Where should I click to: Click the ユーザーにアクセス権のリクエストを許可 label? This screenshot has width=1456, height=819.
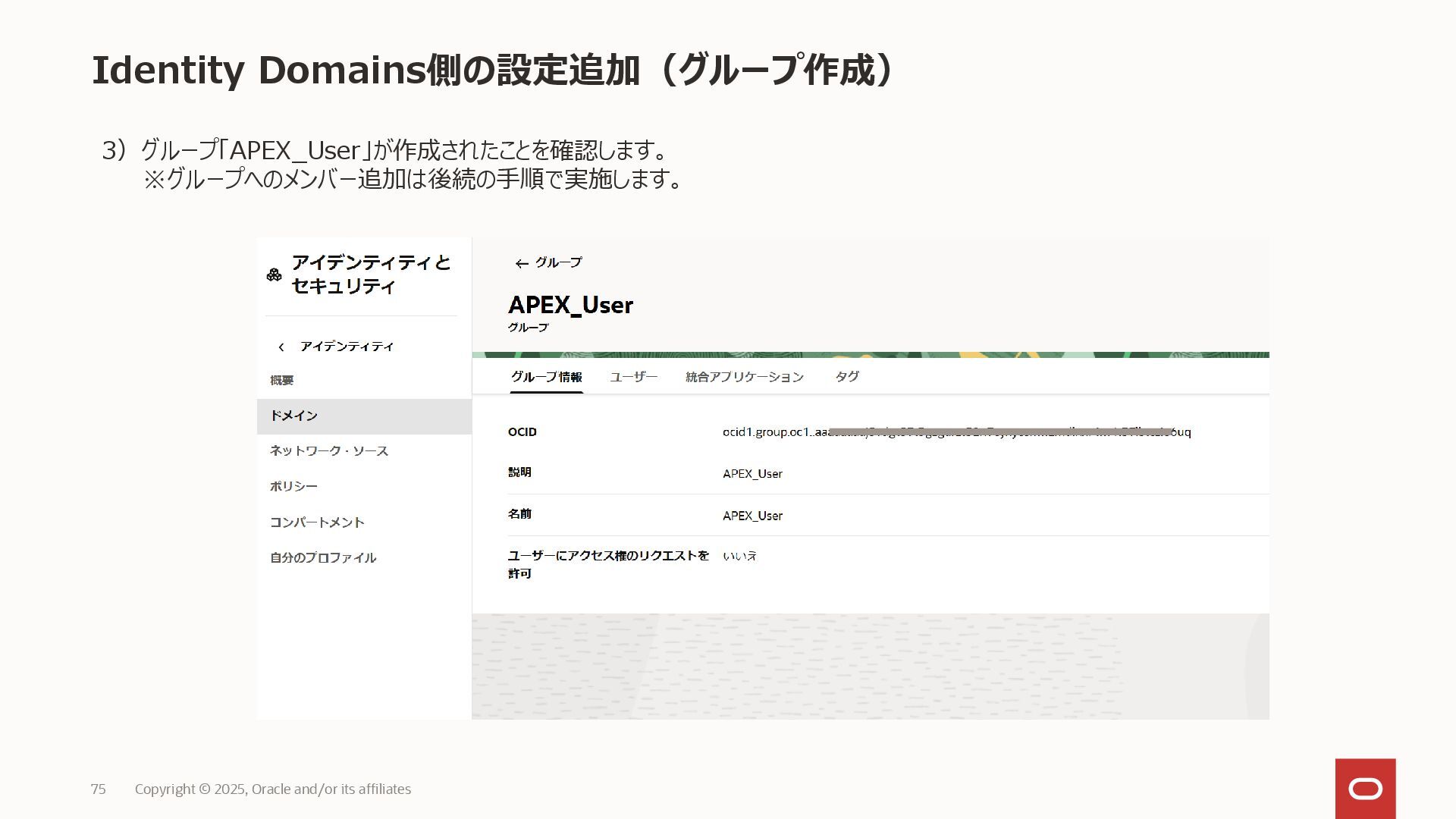tap(608, 565)
